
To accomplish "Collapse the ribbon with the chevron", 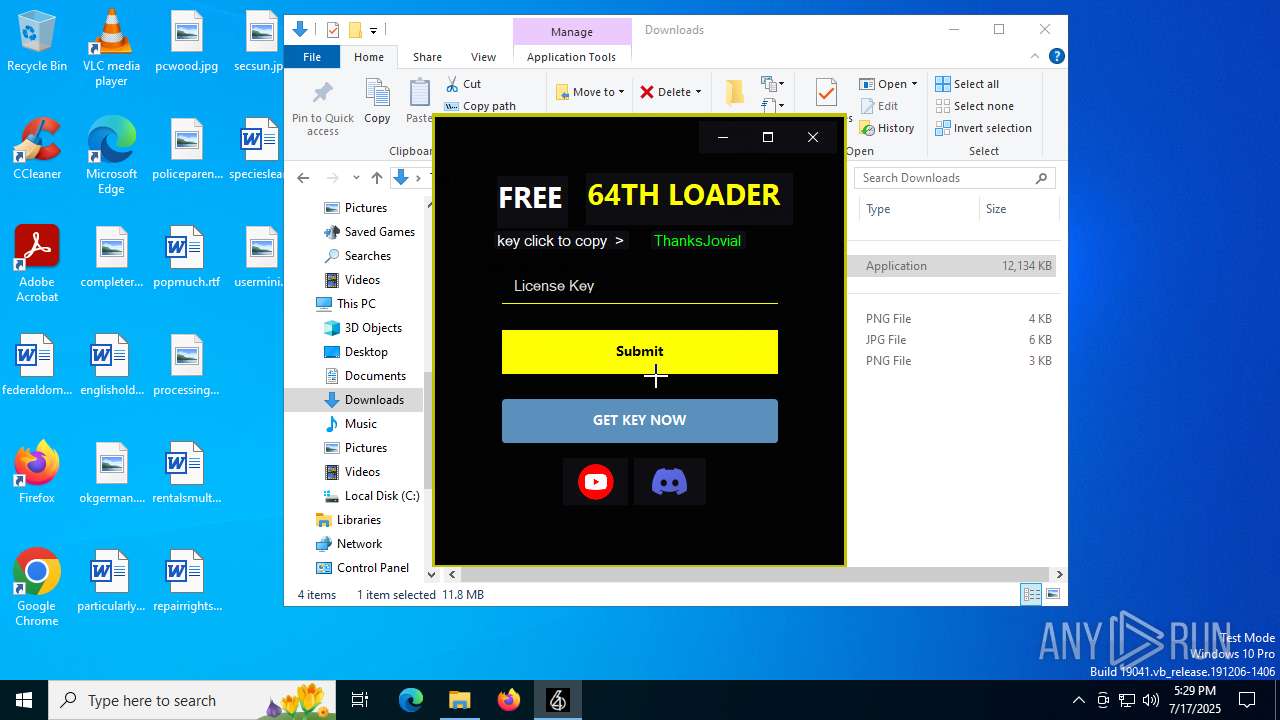I will (1035, 57).
